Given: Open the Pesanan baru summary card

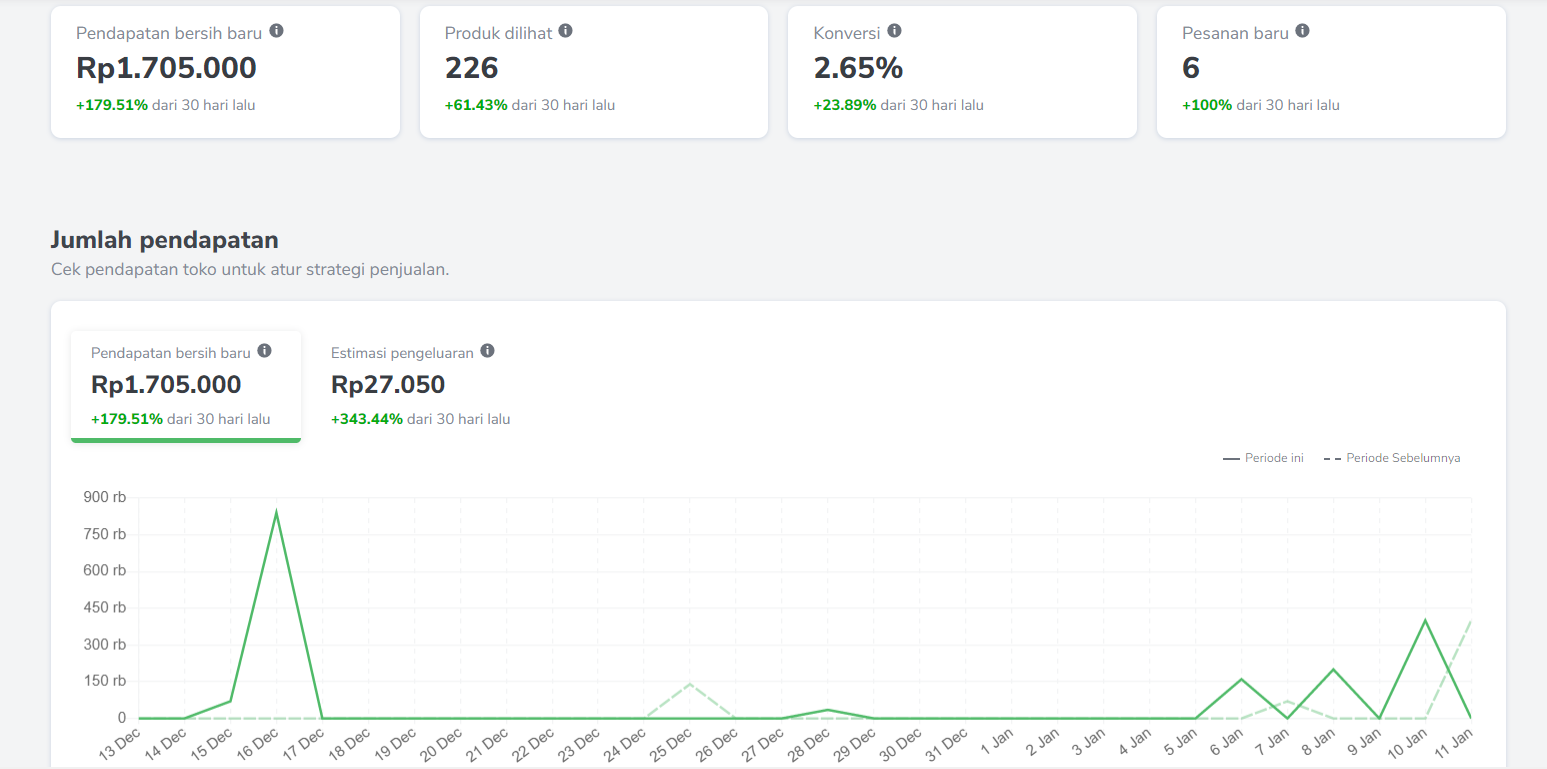Looking at the screenshot, I should tap(1331, 72).
